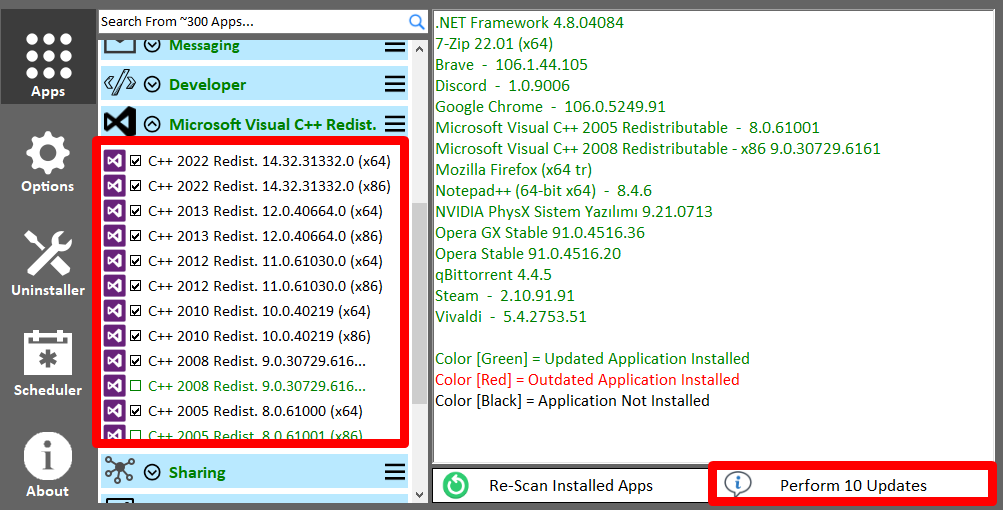Click the info bubble icon by Perform Updates
The width and height of the screenshot is (1003, 510).
[738, 484]
